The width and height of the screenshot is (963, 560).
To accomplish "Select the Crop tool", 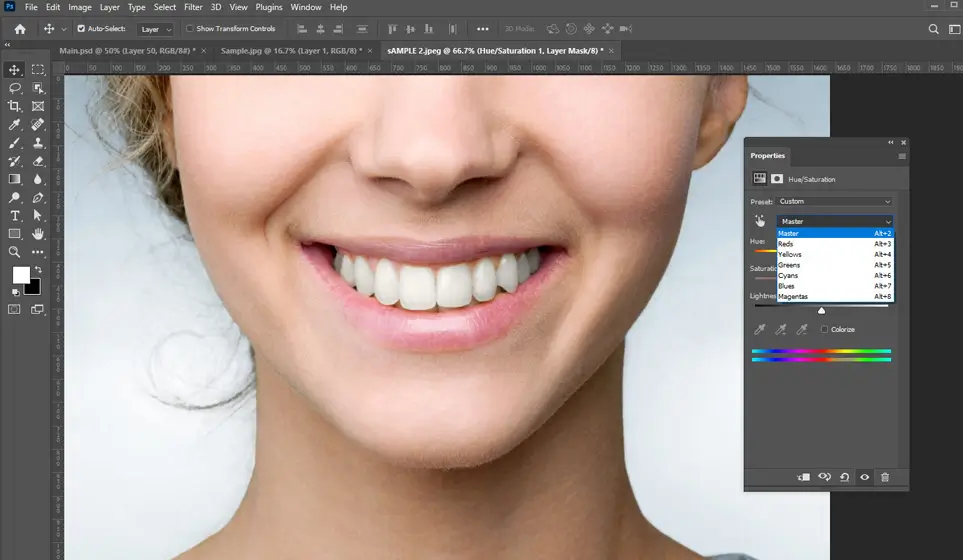I will pyautogui.click(x=14, y=106).
